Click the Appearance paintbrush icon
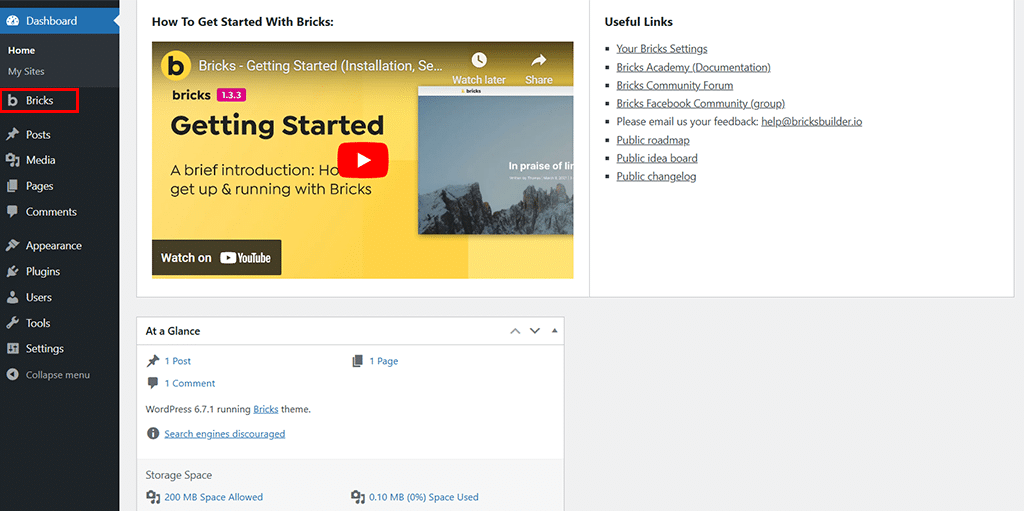The height and width of the screenshot is (511, 1024). (12, 246)
